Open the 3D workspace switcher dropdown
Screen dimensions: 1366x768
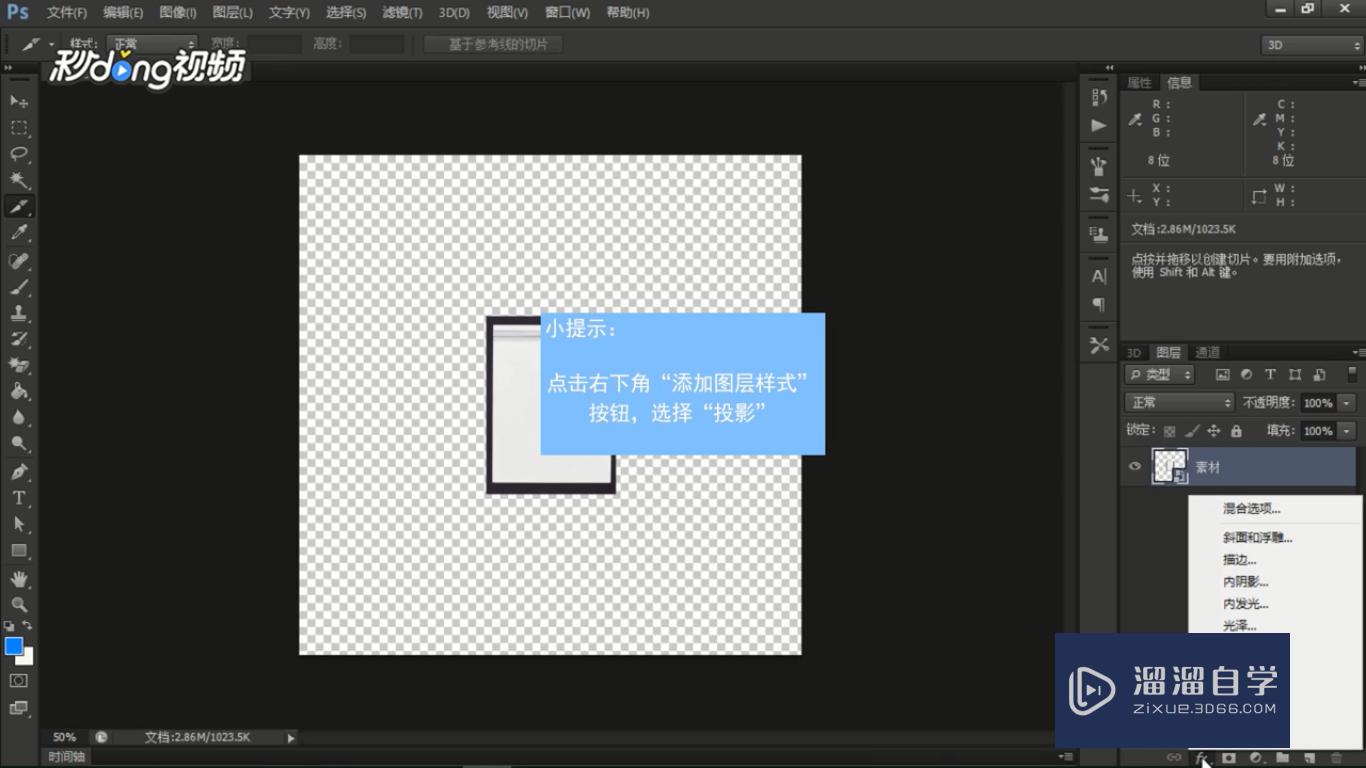point(1311,45)
